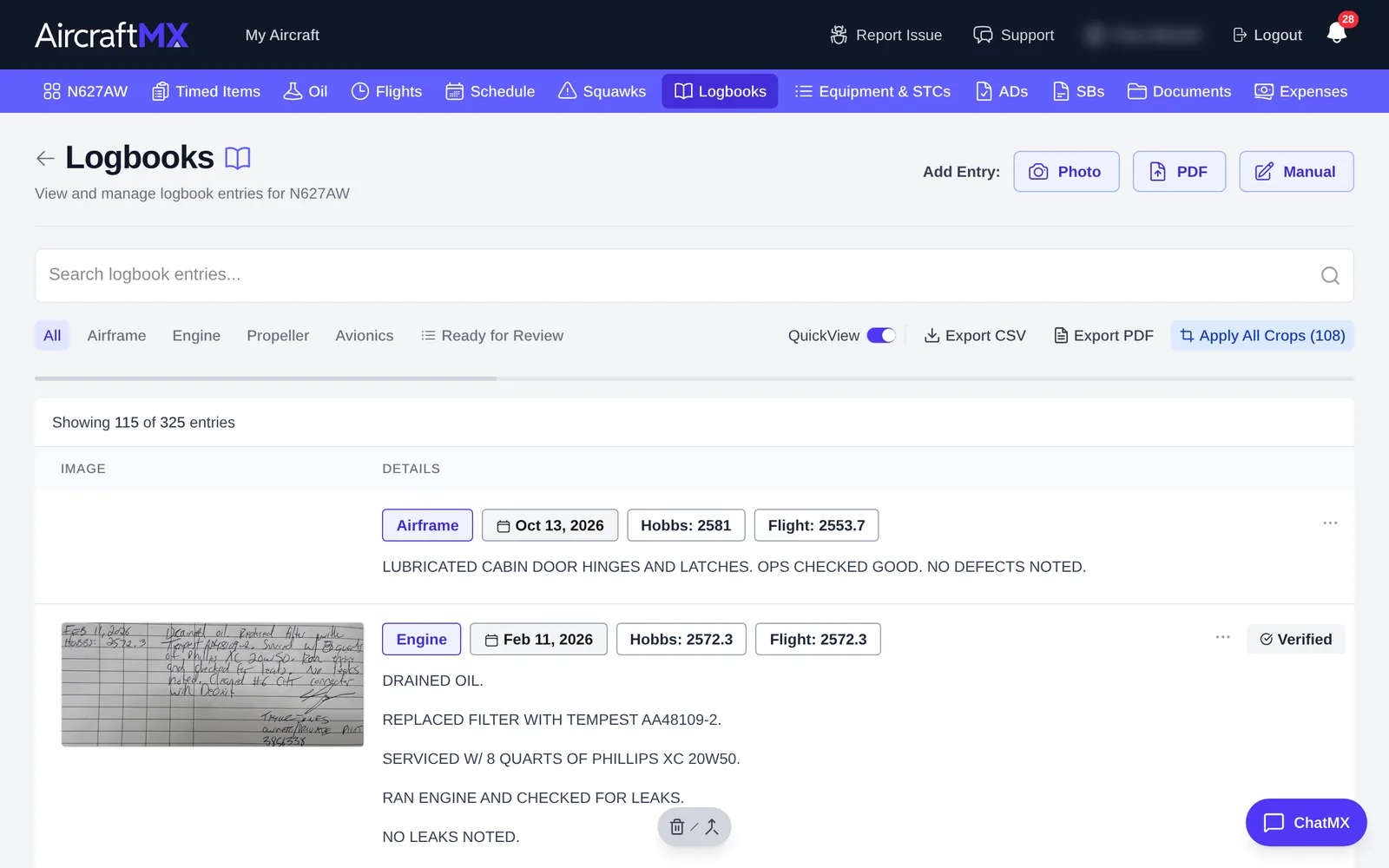Add entry via PDF button

coord(1179,172)
